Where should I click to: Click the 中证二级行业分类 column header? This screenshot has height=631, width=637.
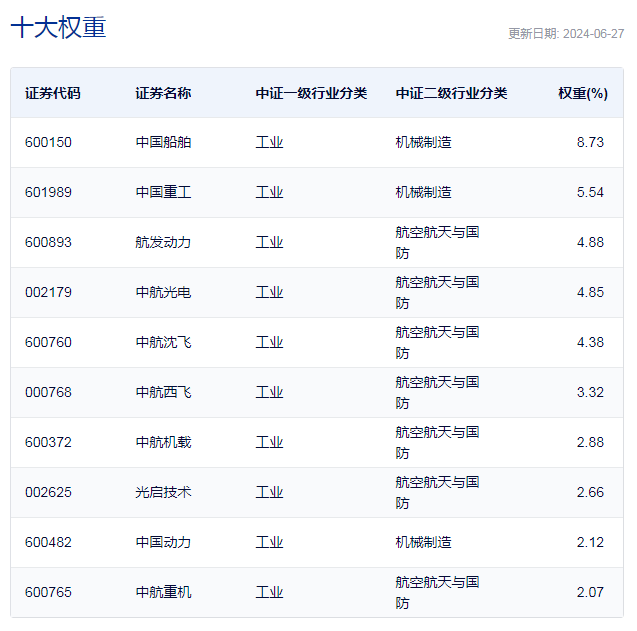[451, 93]
